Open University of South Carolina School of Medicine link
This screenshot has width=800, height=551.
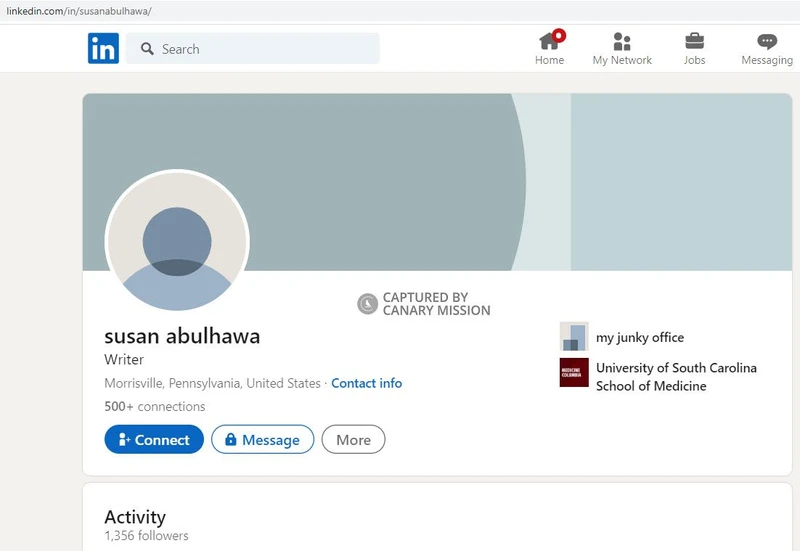(x=676, y=377)
